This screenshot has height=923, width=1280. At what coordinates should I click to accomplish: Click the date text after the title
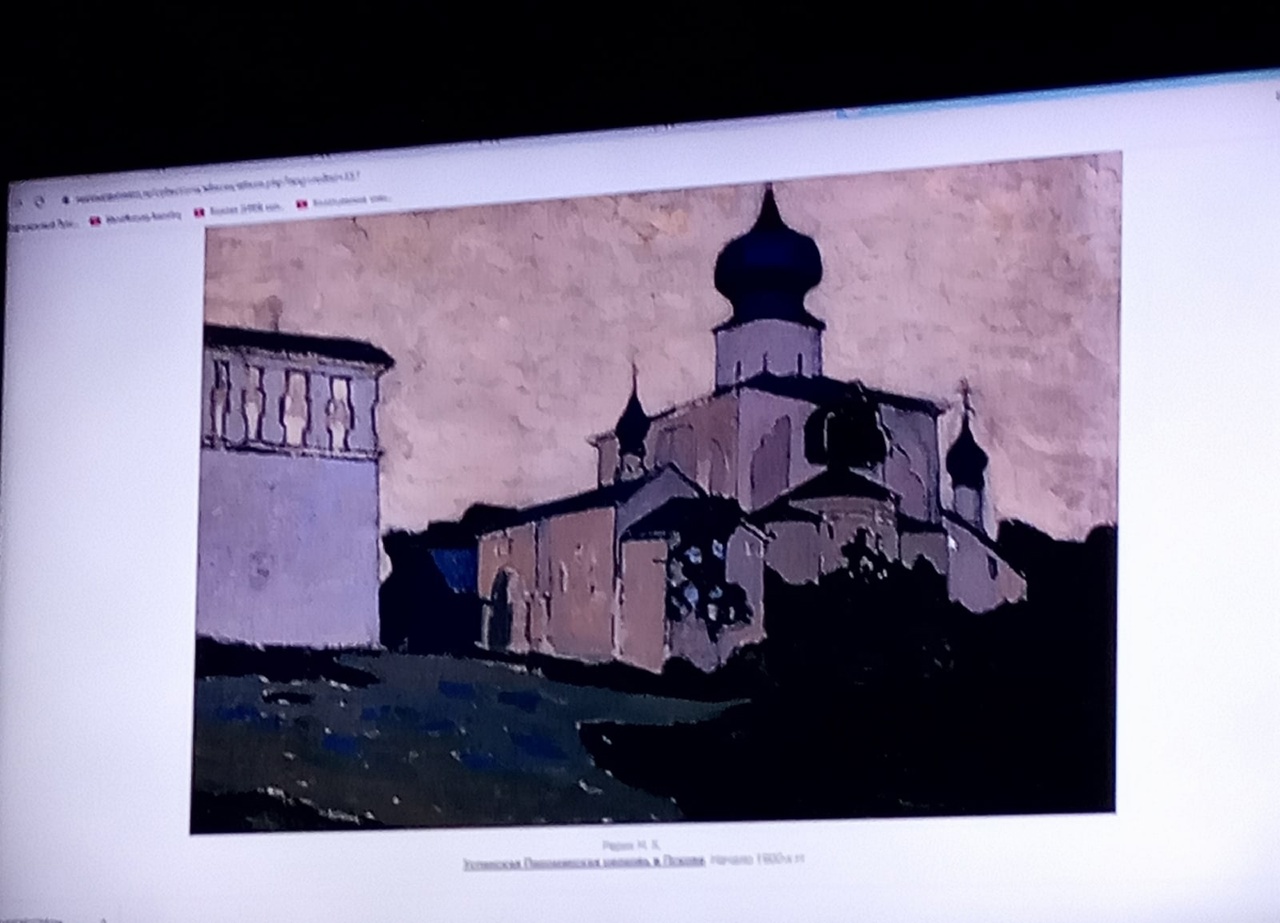pyautogui.click(x=757, y=859)
